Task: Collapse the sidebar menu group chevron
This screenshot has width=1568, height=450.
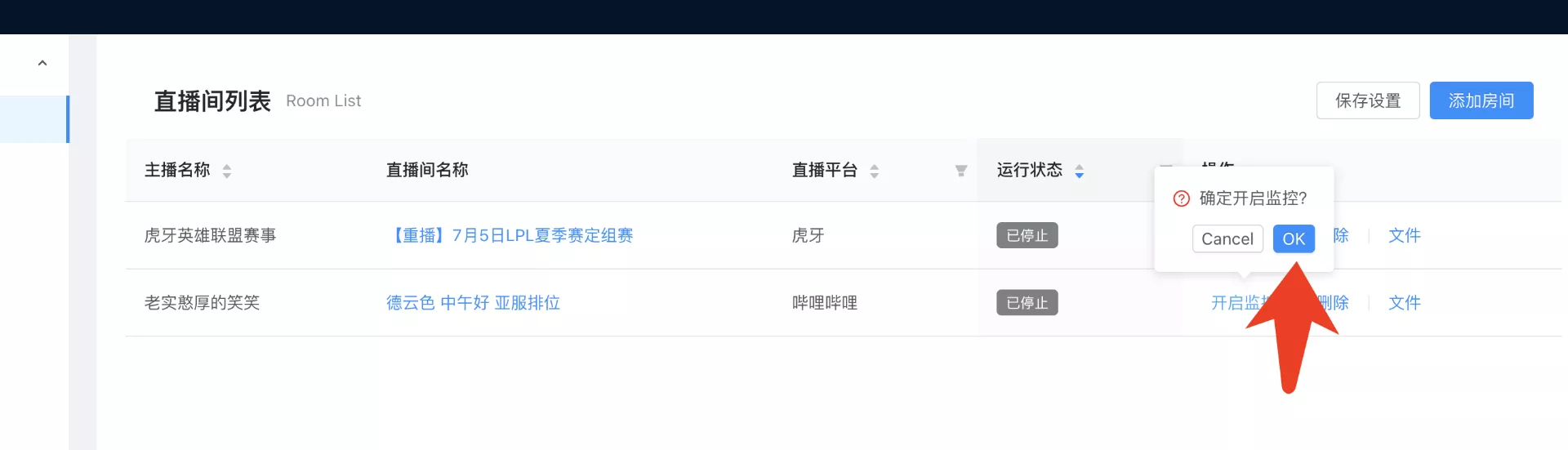Action: click(x=42, y=63)
